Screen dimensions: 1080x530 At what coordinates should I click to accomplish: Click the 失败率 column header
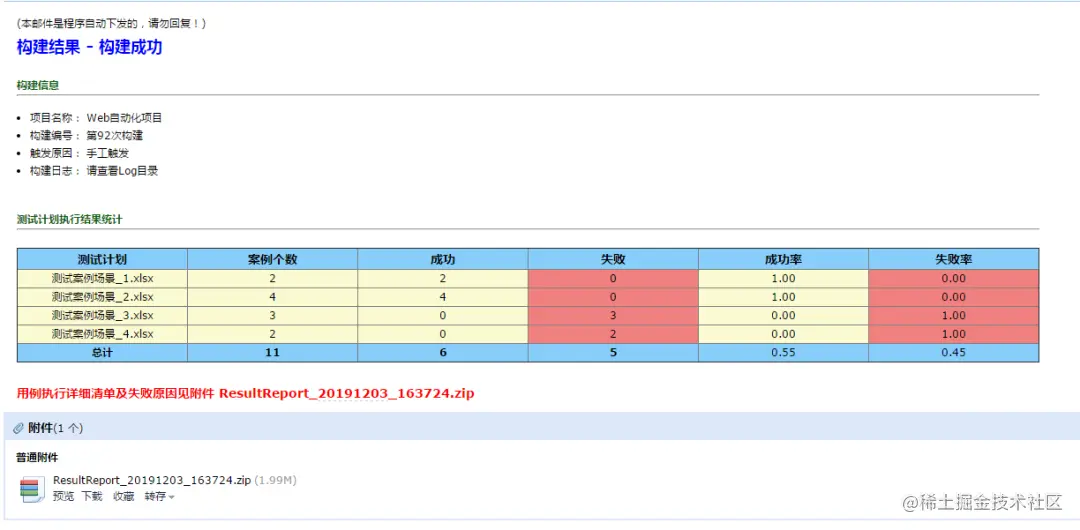(x=953, y=259)
